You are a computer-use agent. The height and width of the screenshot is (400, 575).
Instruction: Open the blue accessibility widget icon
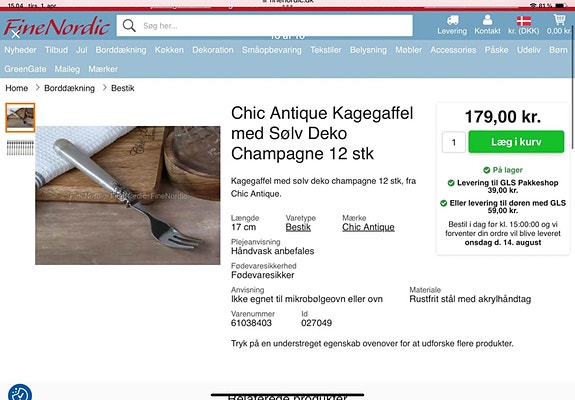pyautogui.click(x=20, y=392)
